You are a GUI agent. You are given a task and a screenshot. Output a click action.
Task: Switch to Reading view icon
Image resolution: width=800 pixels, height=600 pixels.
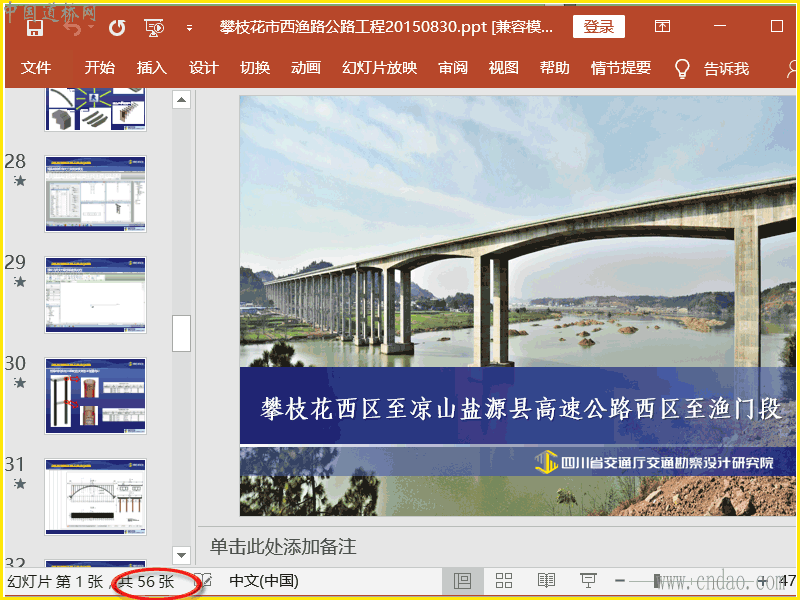click(546, 581)
